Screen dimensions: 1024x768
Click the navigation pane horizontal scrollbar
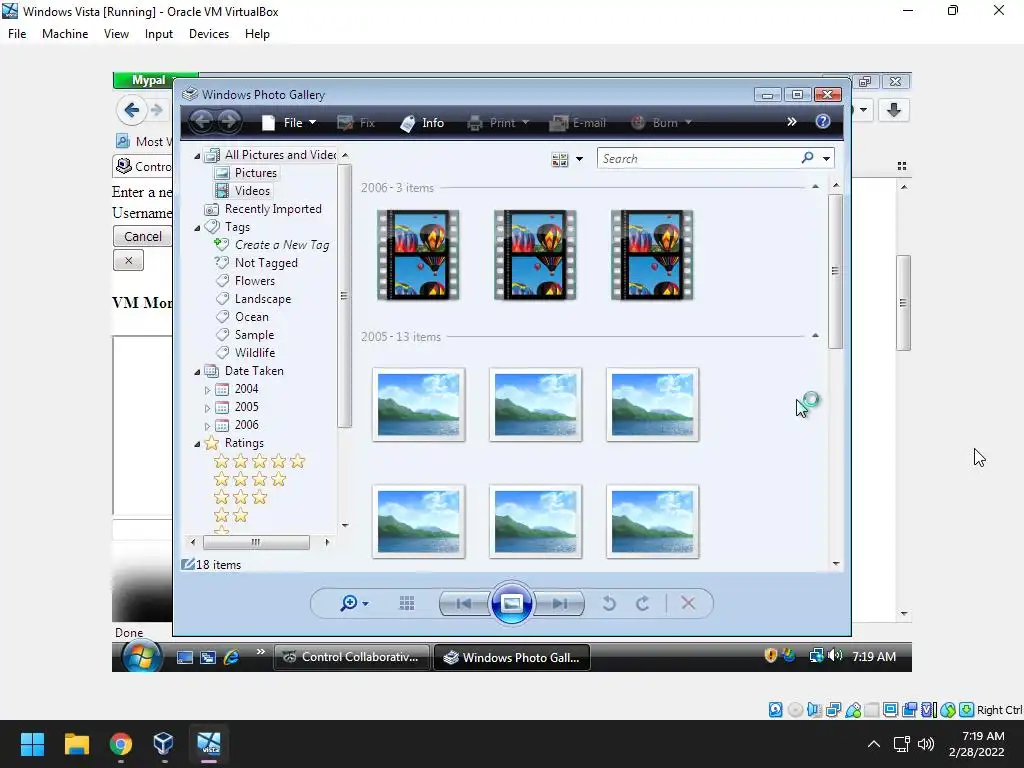(256, 542)
